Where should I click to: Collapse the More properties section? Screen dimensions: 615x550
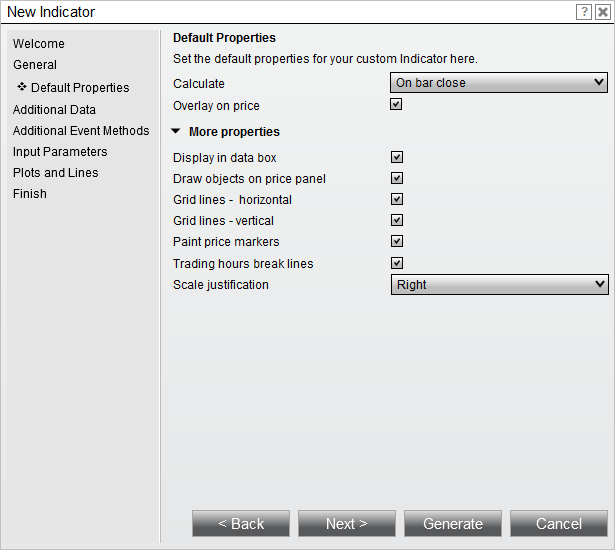click(176, 131)
